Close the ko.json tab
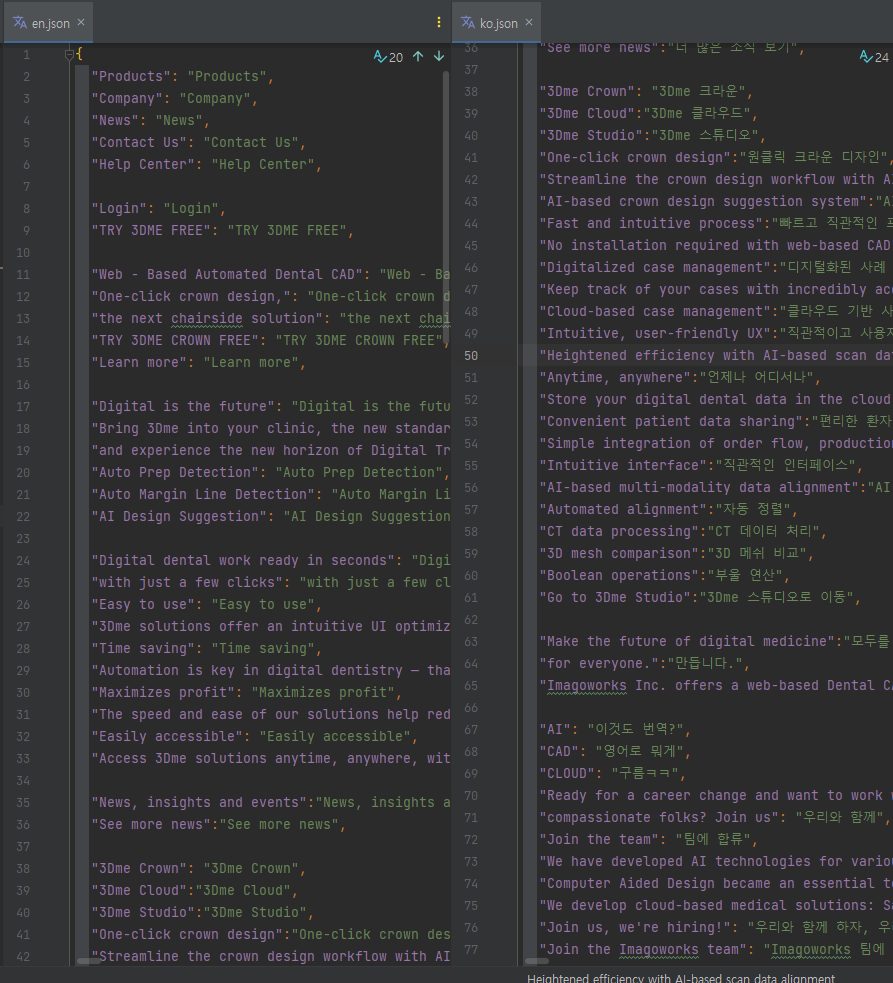This screenshot has width=893, height=983. pyautogui.click(x=529, y=23)
